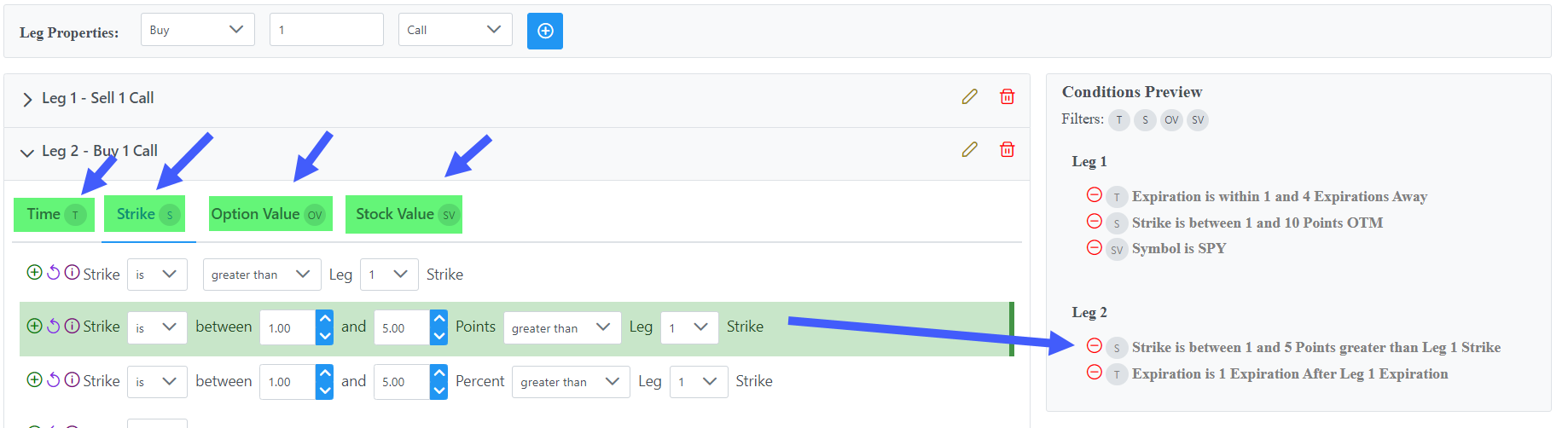1568x428 pixels.
Task: Click the blue add leg plus button
Action: 544,31
